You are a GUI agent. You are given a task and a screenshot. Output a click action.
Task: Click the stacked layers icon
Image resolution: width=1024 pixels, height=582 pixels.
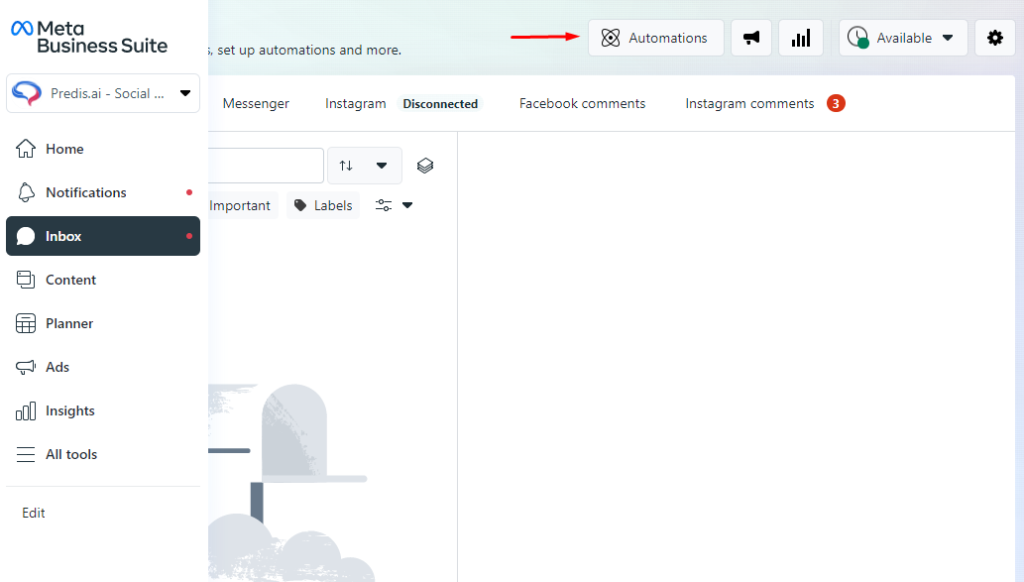tap(425, 166)
